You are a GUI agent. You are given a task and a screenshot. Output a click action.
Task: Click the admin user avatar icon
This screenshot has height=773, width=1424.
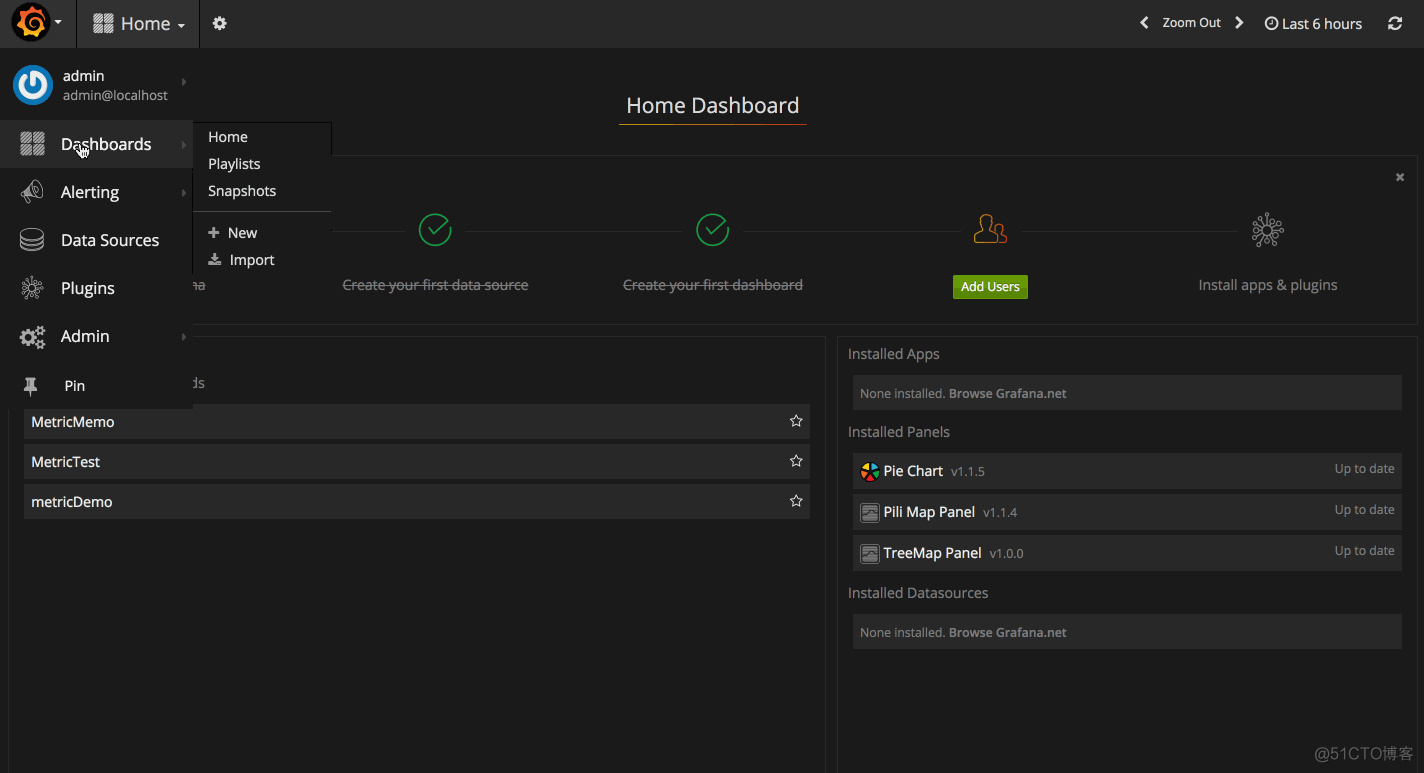tap(33, 85)
